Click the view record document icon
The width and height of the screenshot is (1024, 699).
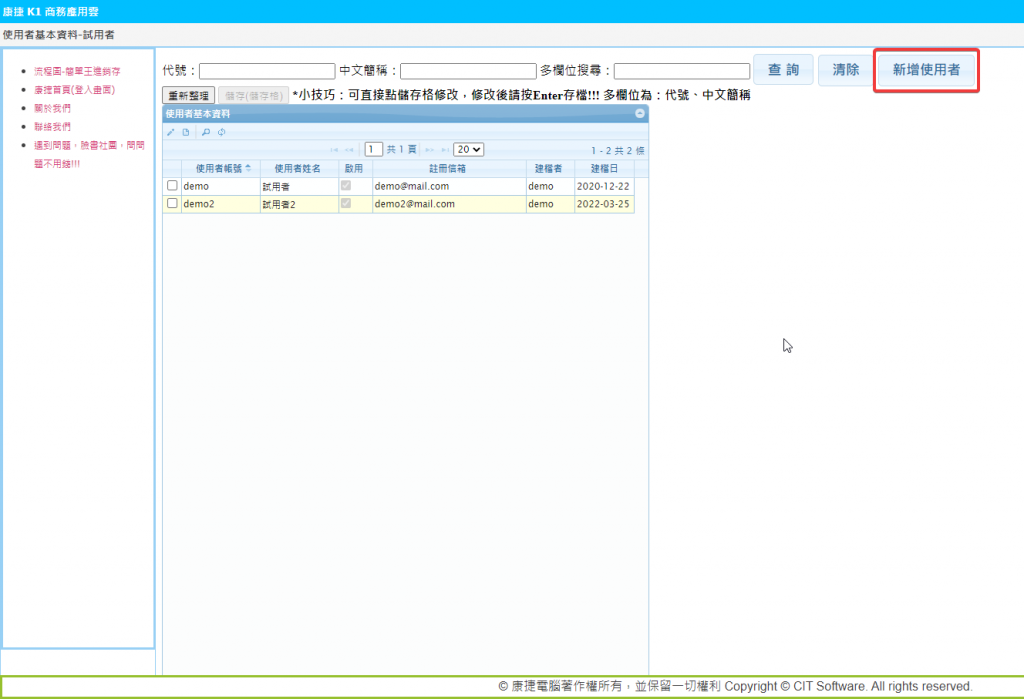click(x=185, y=132)
